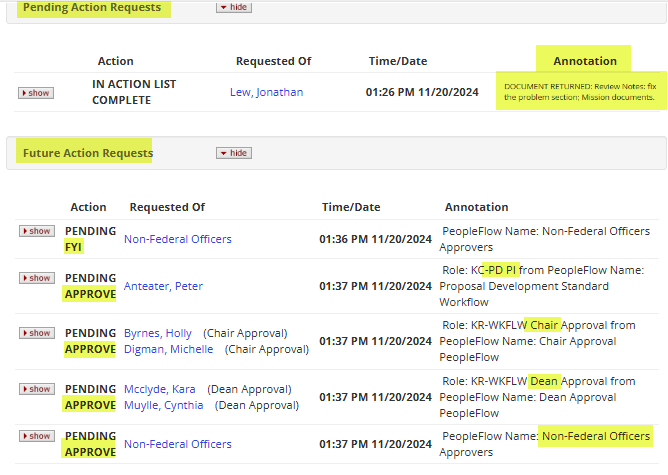The height and width of the screenshot is (475, 668).
Task: Select the Digman, Michelle link
Action: pos(168,349)
